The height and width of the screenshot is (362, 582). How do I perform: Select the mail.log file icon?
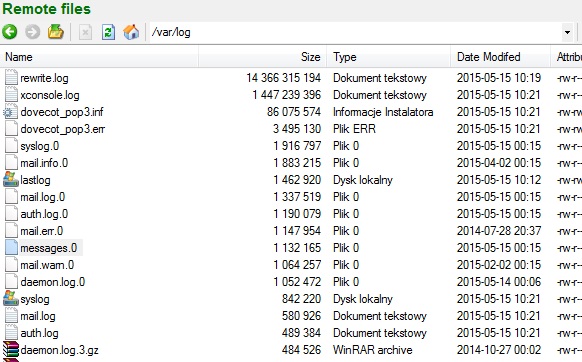coord(11,316)
